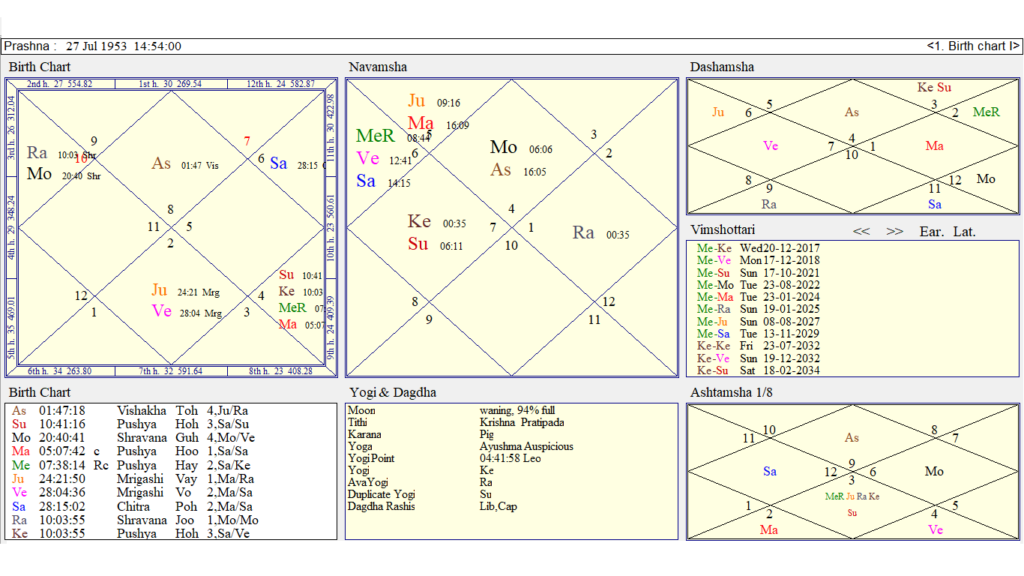
Task: Click the '<1. Birth chart I>' page selector
Action: 972,46
